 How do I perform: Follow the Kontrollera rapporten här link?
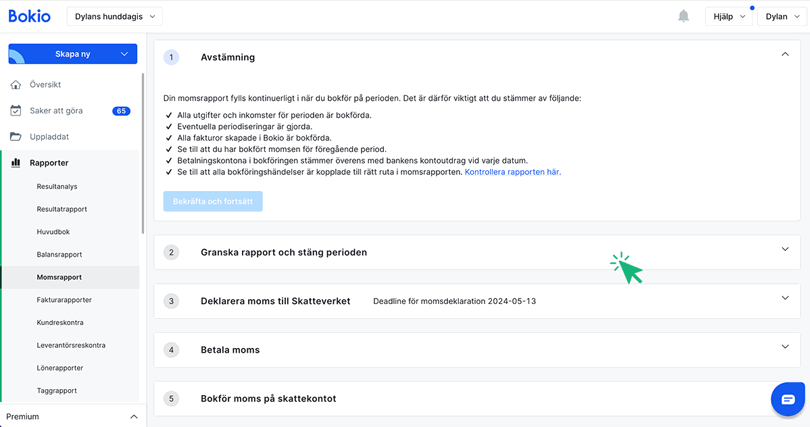[512, 172]
